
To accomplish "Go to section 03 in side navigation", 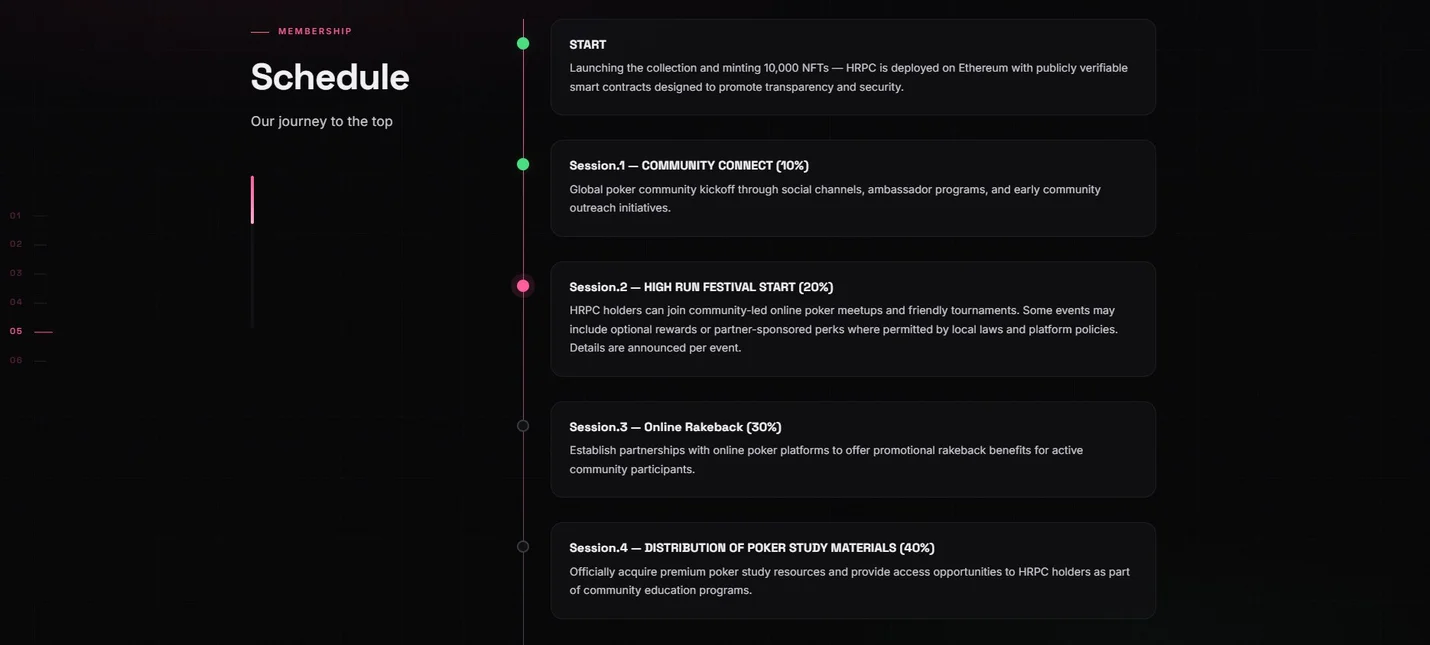I will click(x=28, y=273).
